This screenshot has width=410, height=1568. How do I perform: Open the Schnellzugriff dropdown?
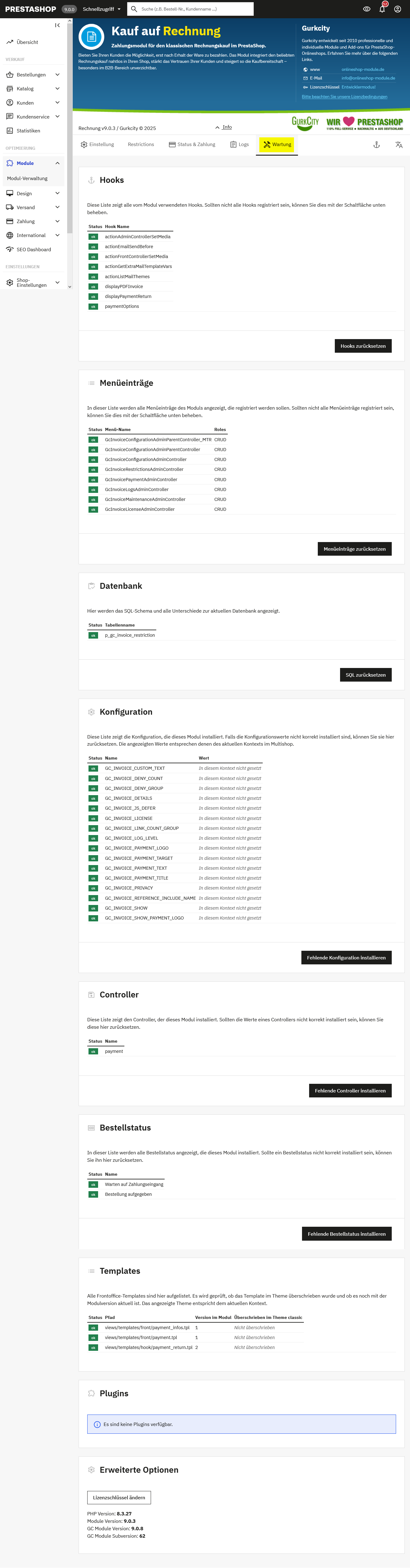coord(102,9)
